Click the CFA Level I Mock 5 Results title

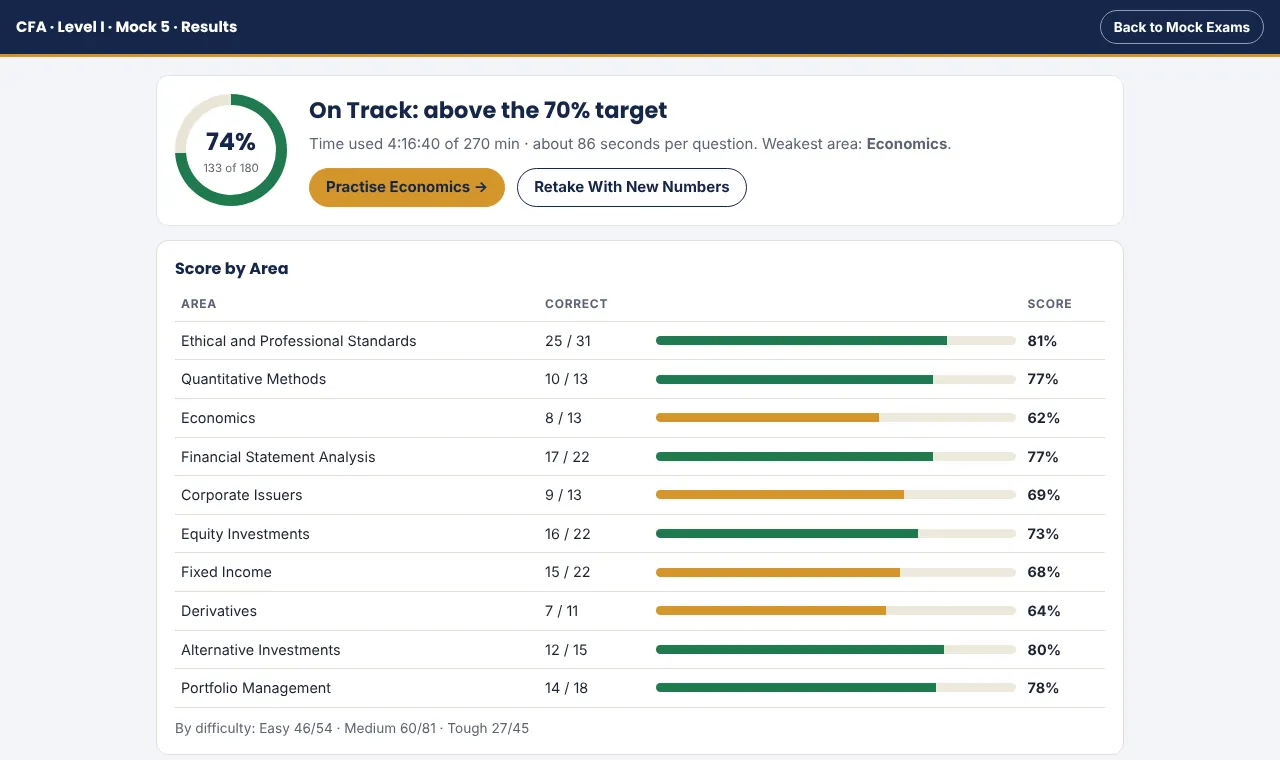(x=127, y=27)
